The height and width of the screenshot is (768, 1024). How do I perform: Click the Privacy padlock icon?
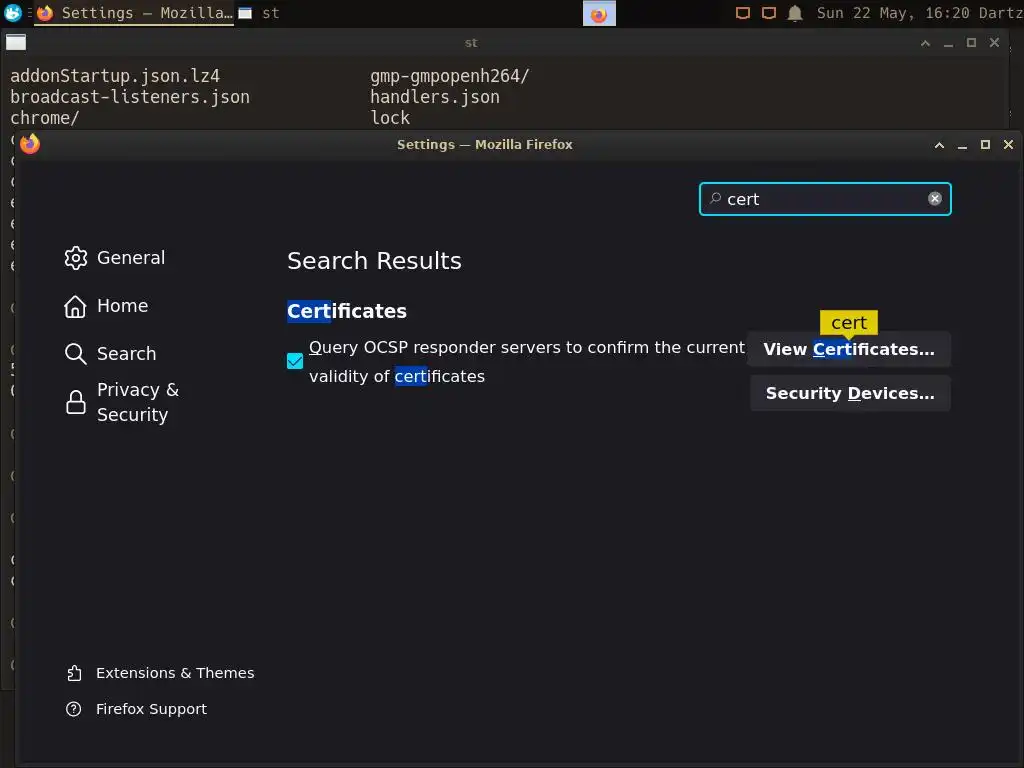click(76, 402)
